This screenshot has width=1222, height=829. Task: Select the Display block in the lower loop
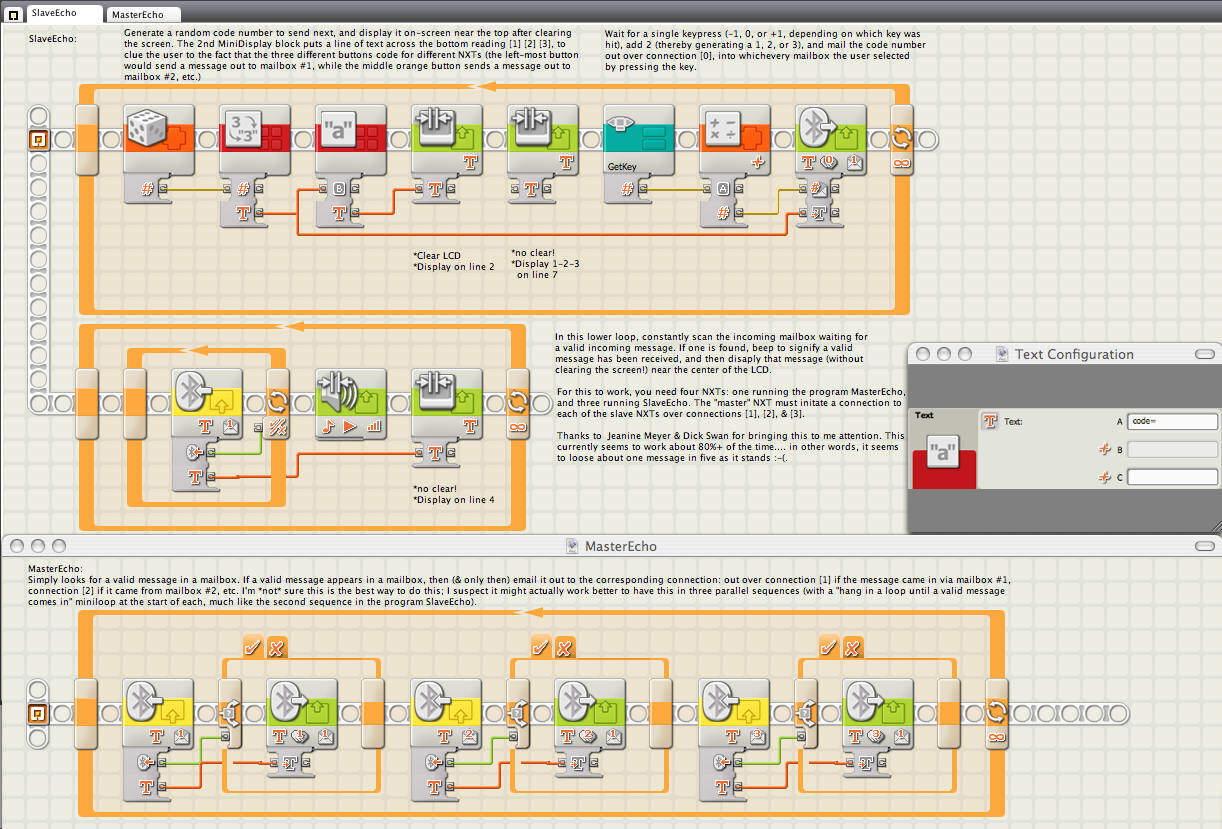(x=446, y=402)
